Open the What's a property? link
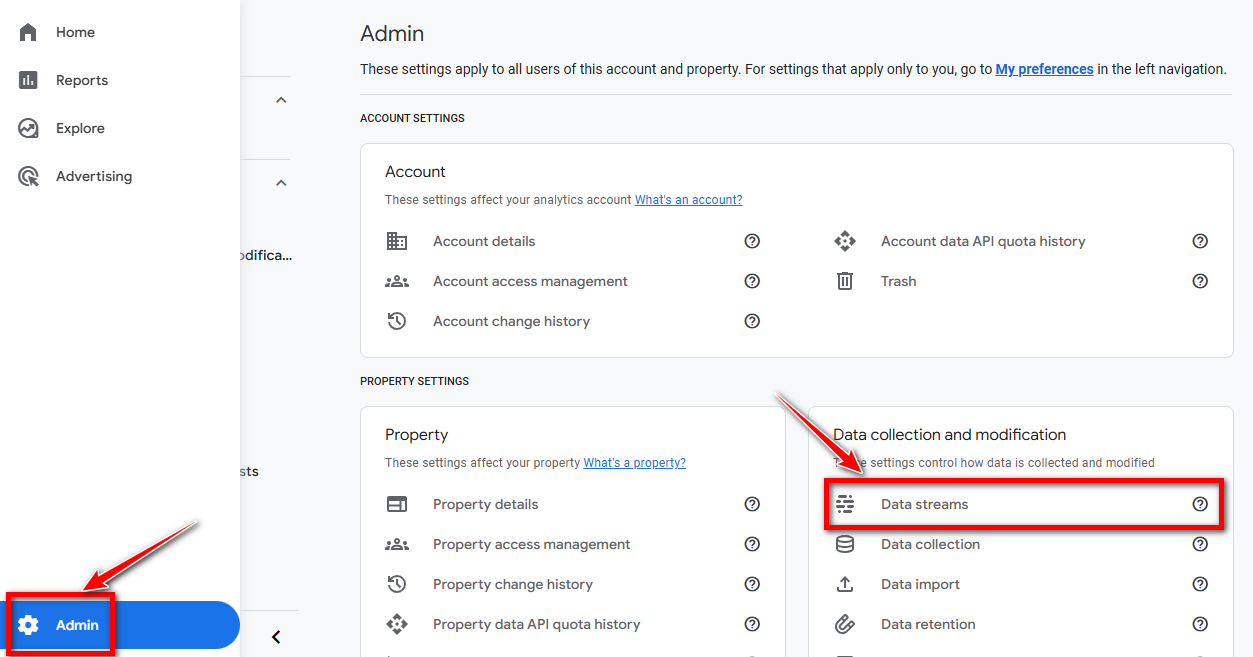1253x657 pixels. [x=634, y=463]
